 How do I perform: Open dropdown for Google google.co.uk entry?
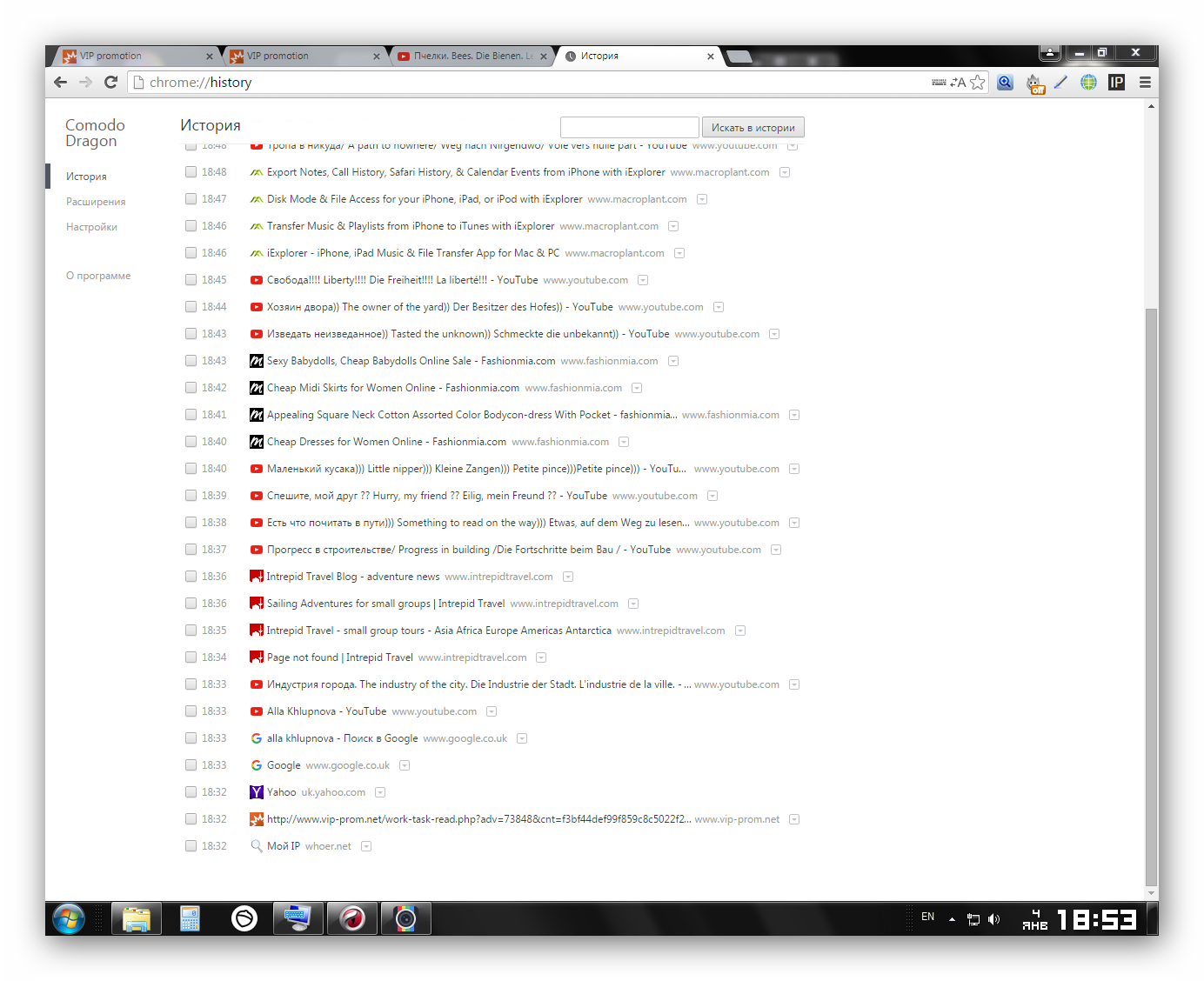pyautogui.click(x=405, y=765)
